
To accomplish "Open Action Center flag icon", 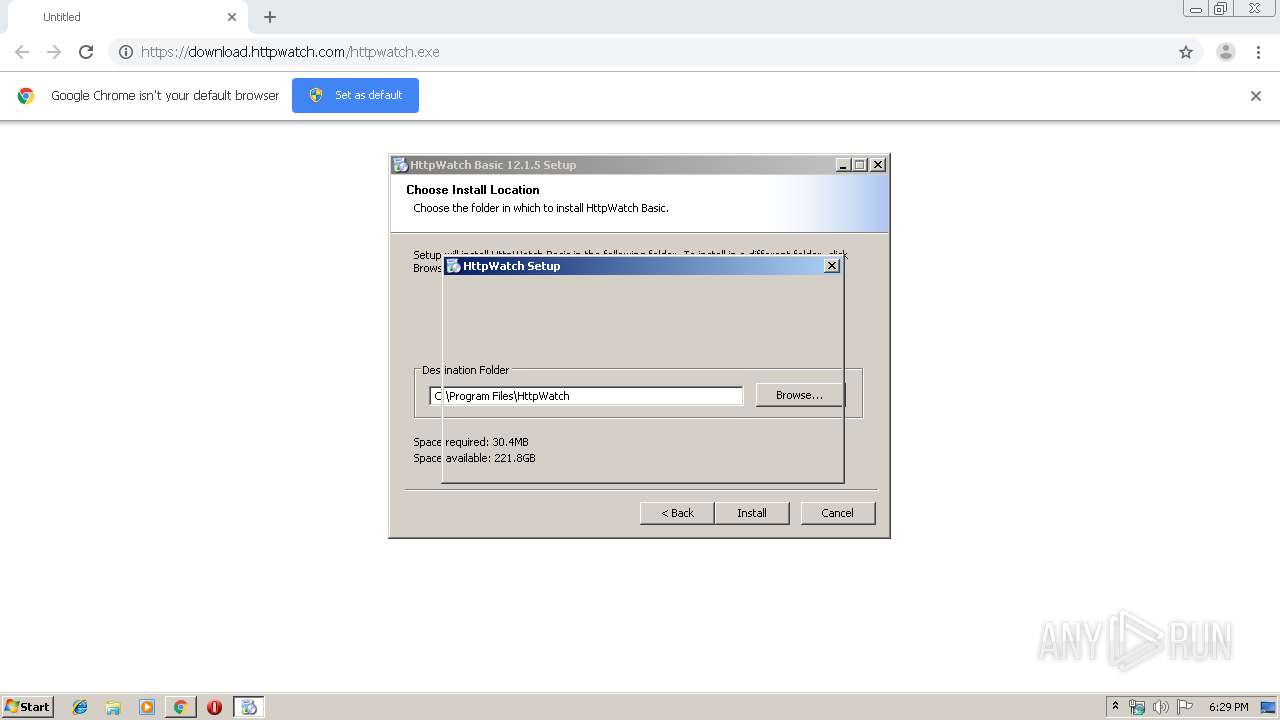I will click(1185, 707).
